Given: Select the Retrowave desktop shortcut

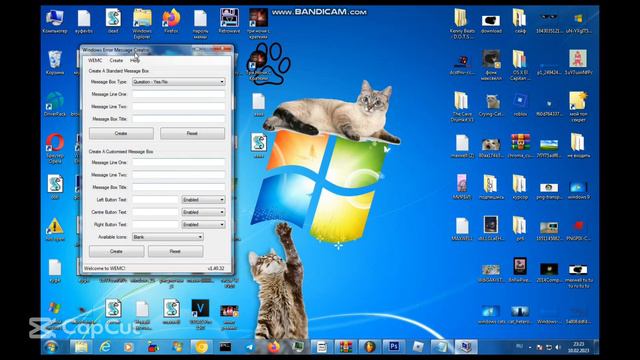Looking at the screenshot, I should pyautogui.click(x=229, y=22).
